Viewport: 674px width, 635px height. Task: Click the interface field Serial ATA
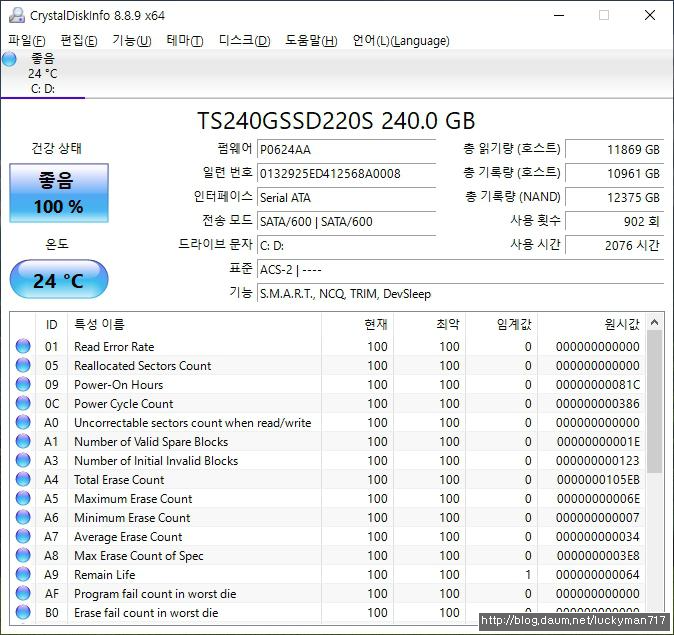point(346,198)
